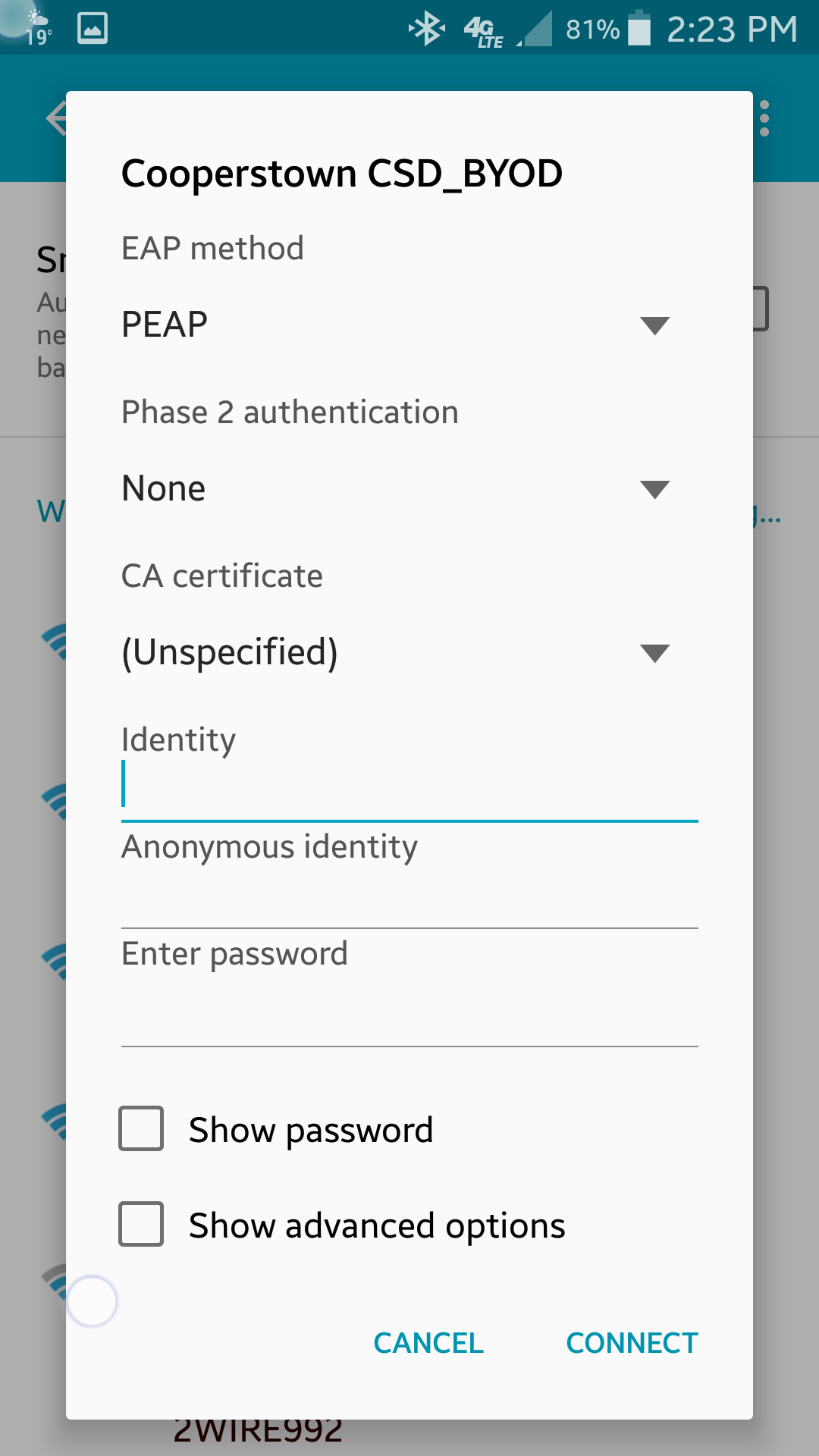819x1456 pixels.
Task: Open the three-dot overflow menu
Action: pyautogui.click(x=764, y=118)
